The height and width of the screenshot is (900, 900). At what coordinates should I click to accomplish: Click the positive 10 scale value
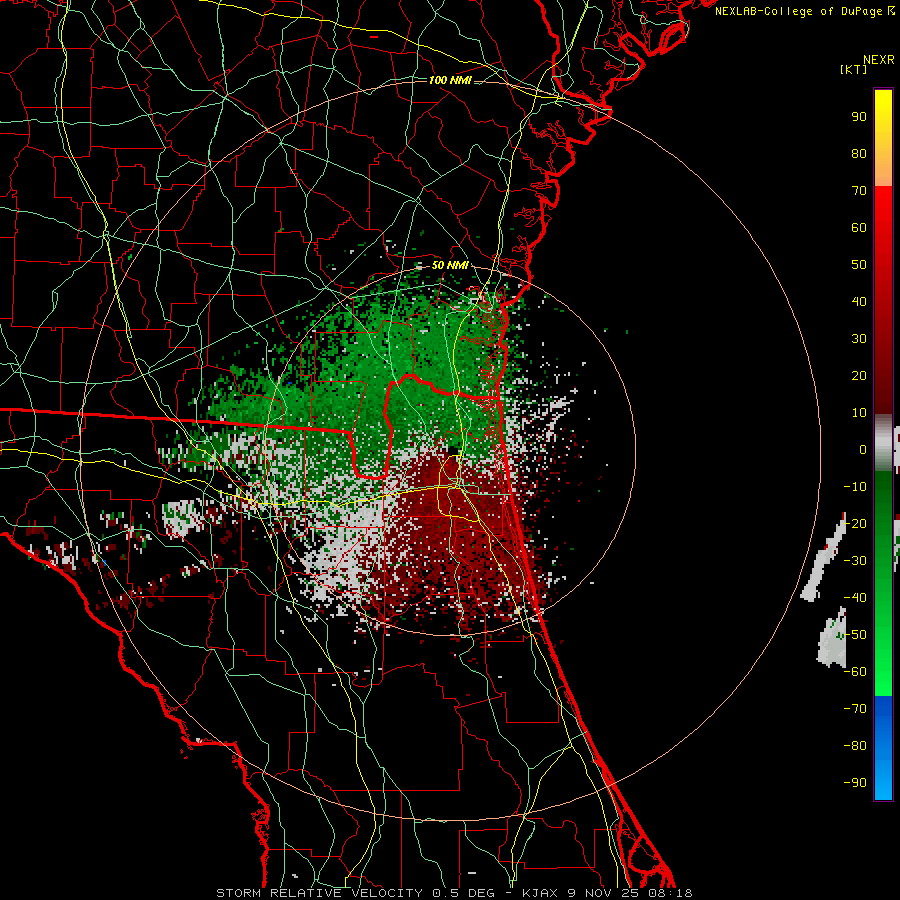[x=859, y=413]
